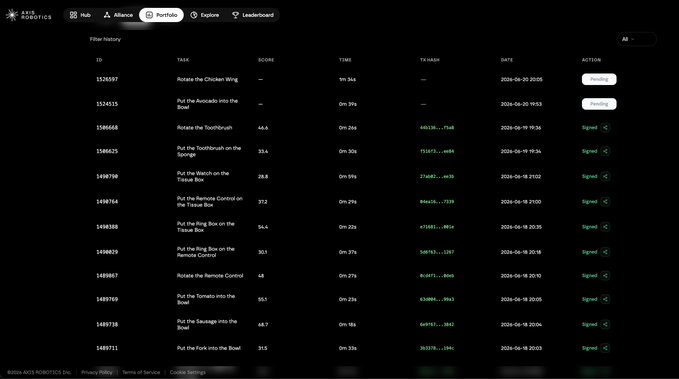Share the Fork into the Bowl result

pos(605,348)
